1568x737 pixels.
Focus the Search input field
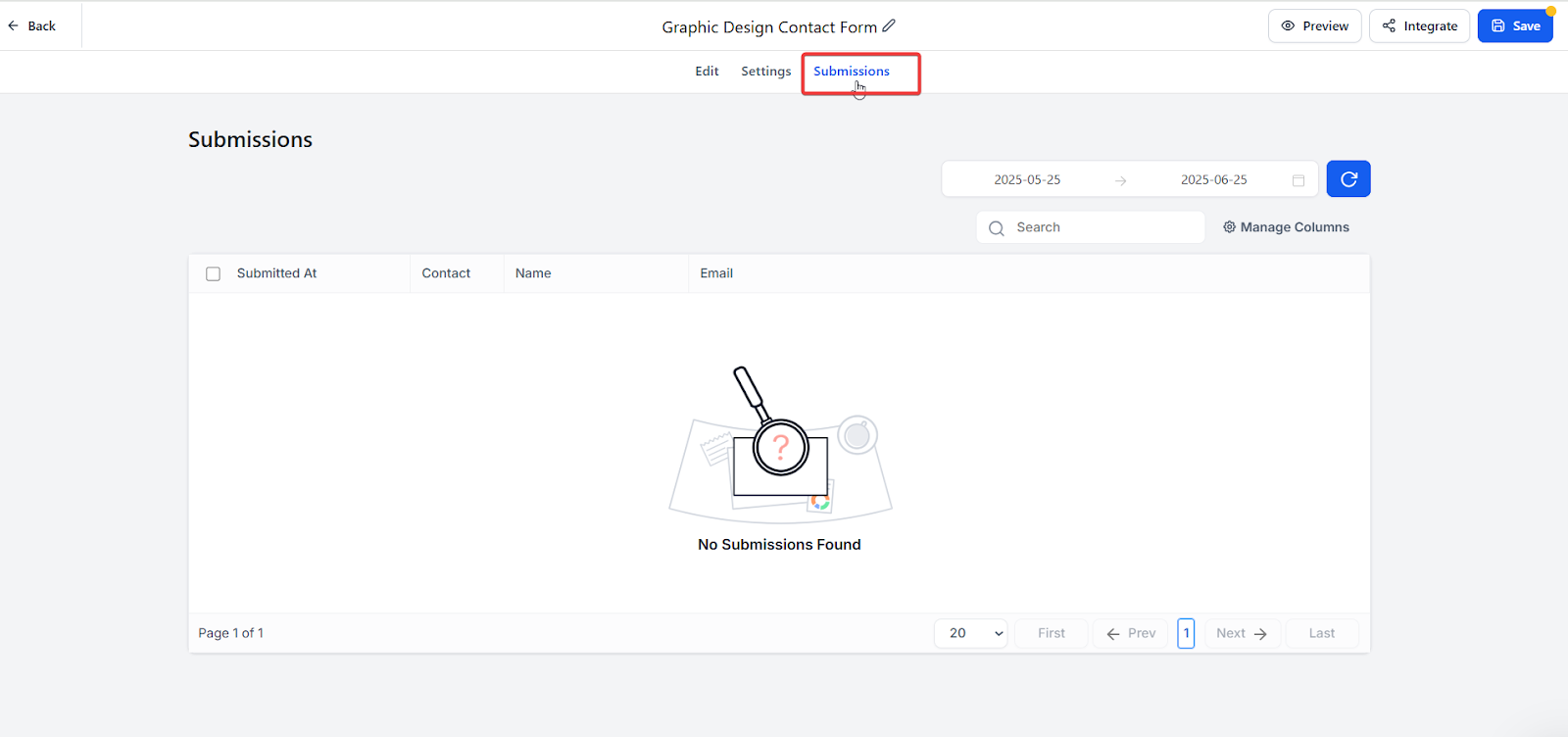pyautogui.click(x=1102, y=227)
